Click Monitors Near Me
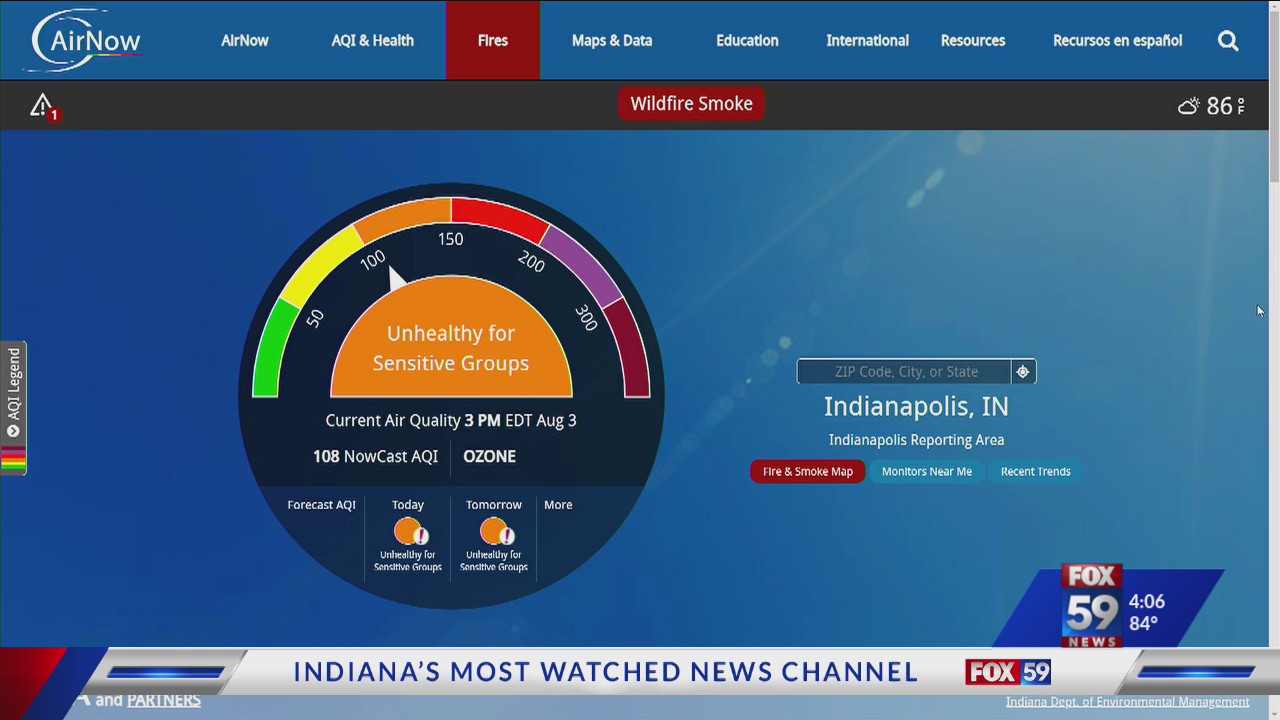Screen dimensions: 1280x720 point(927,471)
